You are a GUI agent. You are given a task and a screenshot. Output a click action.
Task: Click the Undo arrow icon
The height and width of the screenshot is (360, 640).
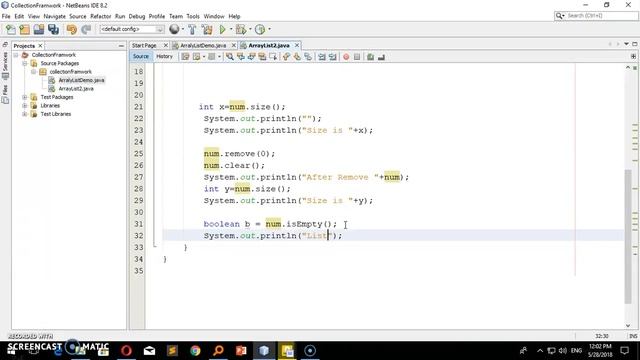[72, 29]
